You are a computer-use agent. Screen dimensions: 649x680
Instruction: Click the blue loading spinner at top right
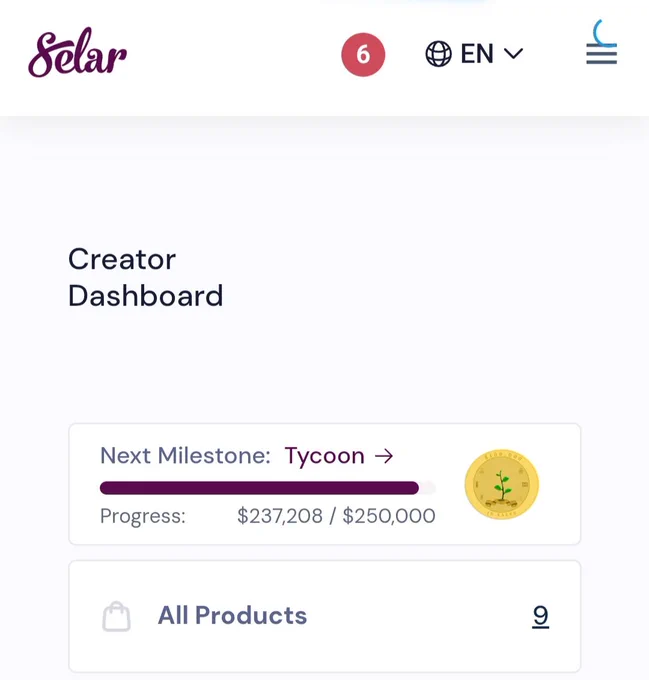pyautogui.click(x=604, y=33)
